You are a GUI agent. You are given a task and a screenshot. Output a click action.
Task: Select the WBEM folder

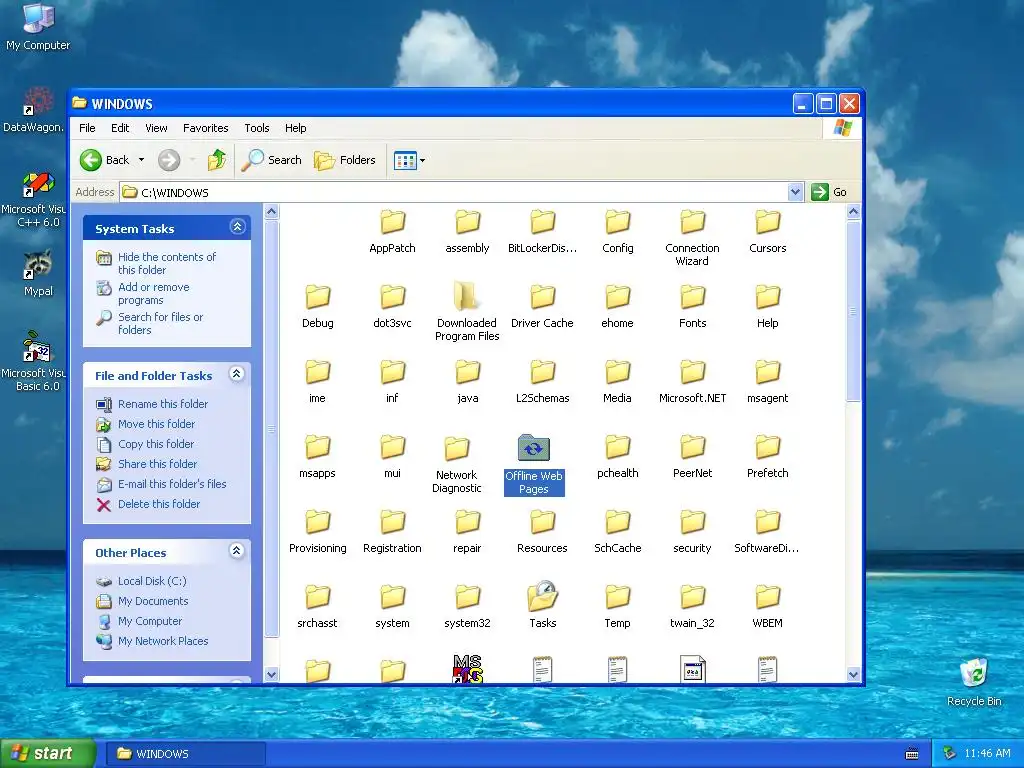(x=767, y=605)
